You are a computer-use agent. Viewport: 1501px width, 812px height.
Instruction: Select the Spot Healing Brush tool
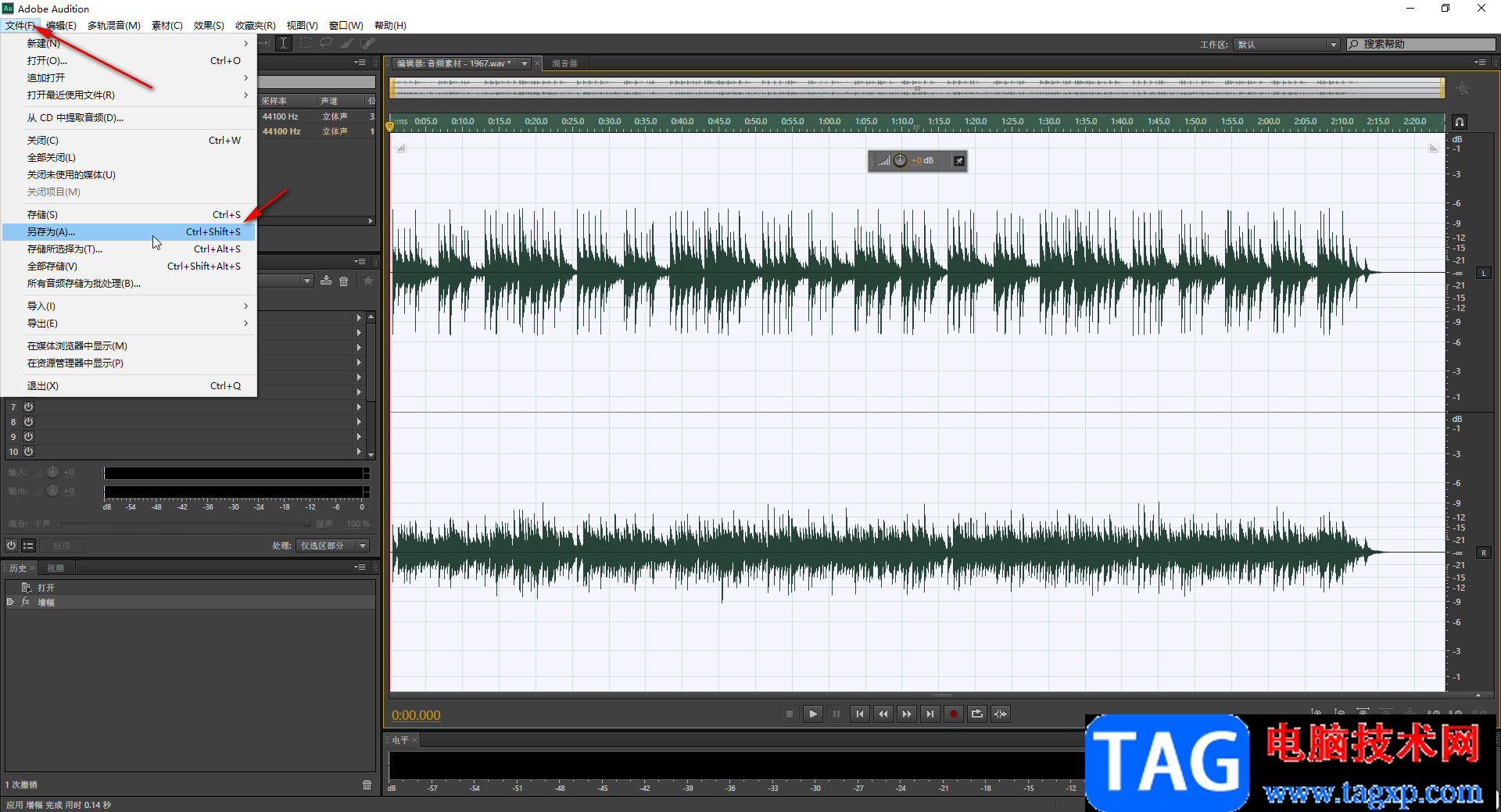(367, 44)
